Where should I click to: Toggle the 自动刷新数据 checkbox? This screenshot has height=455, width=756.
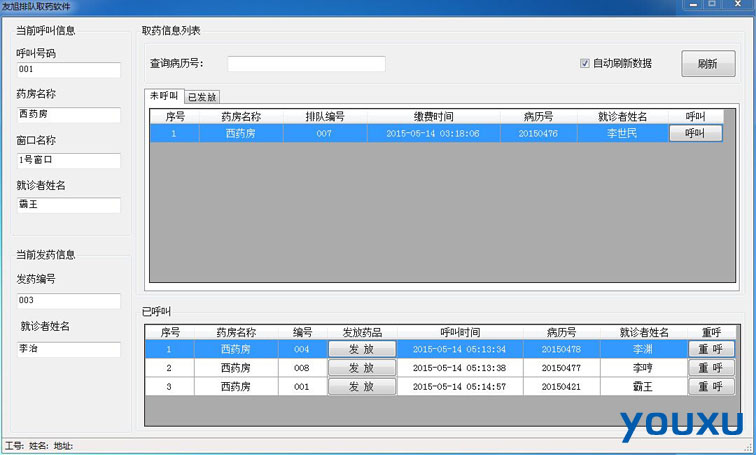click(585, 64)
